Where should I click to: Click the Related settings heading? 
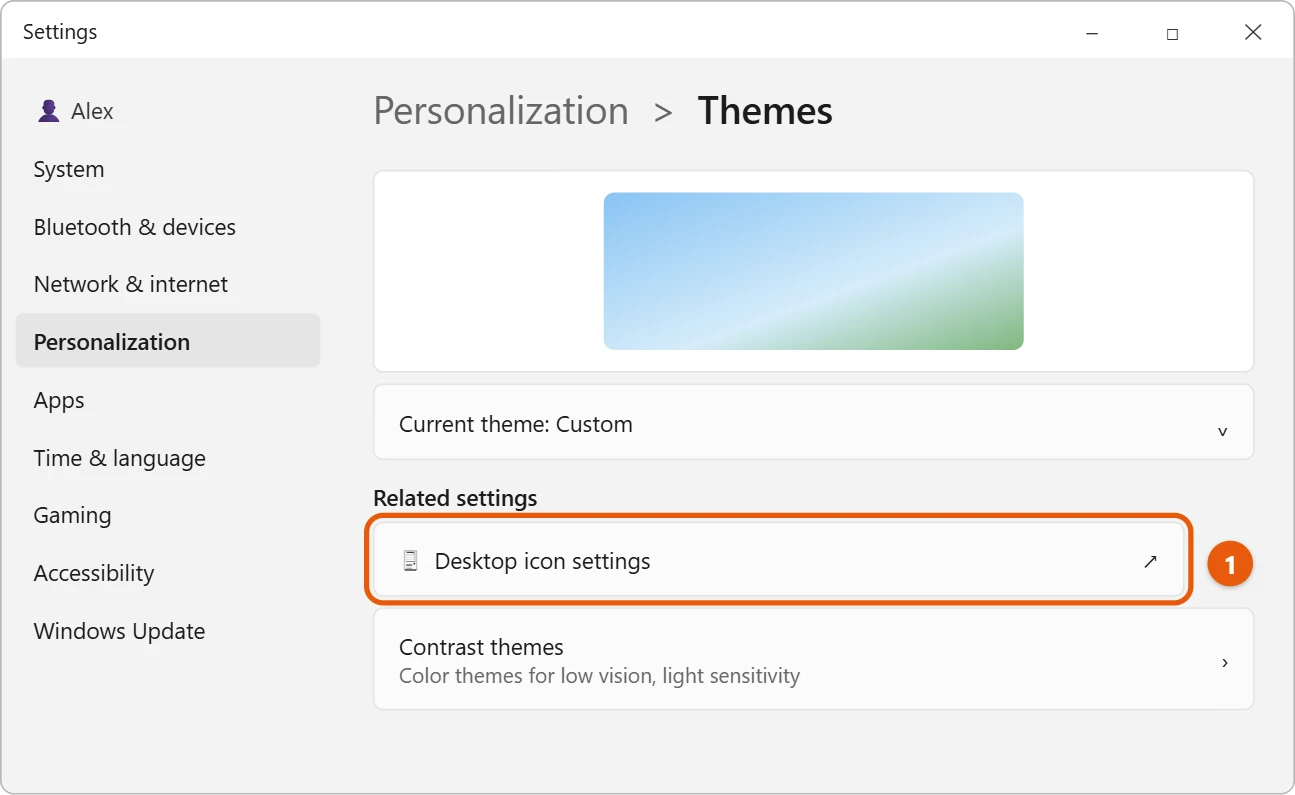pyautogui.click(x=455, y=498)
